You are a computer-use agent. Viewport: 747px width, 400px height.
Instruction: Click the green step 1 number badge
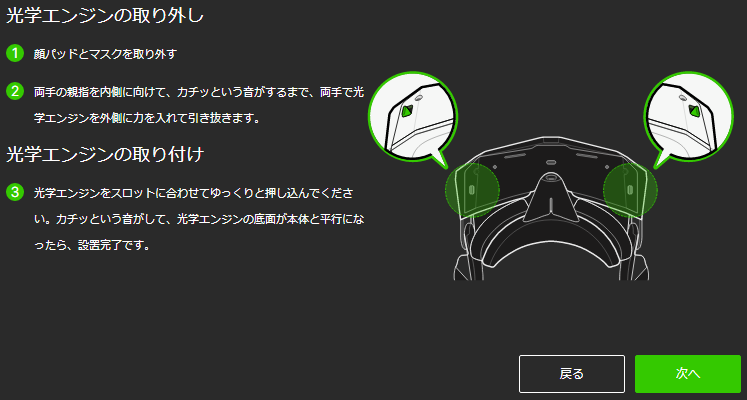(15, 53)
